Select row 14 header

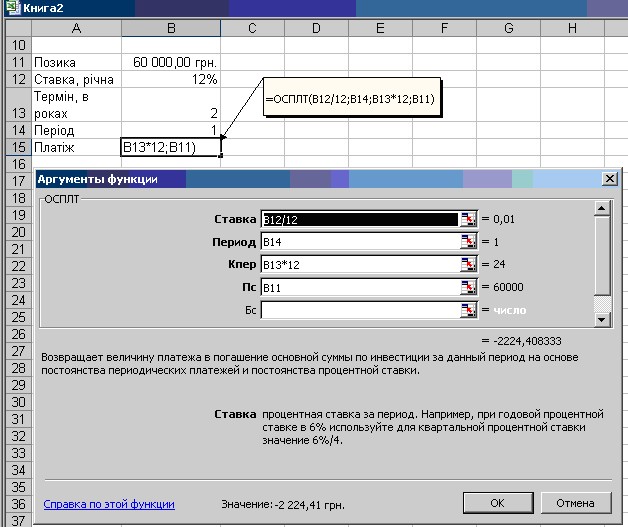pyautogui.click(x=18, y=130)
